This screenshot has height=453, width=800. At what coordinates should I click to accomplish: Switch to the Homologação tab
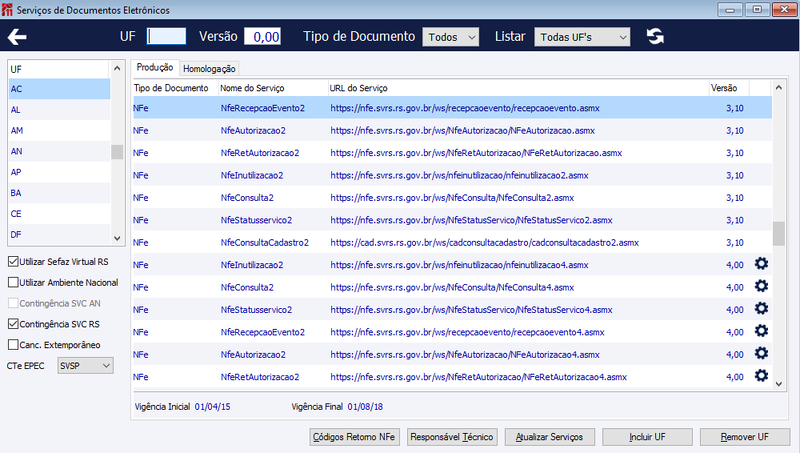[209, 68]
